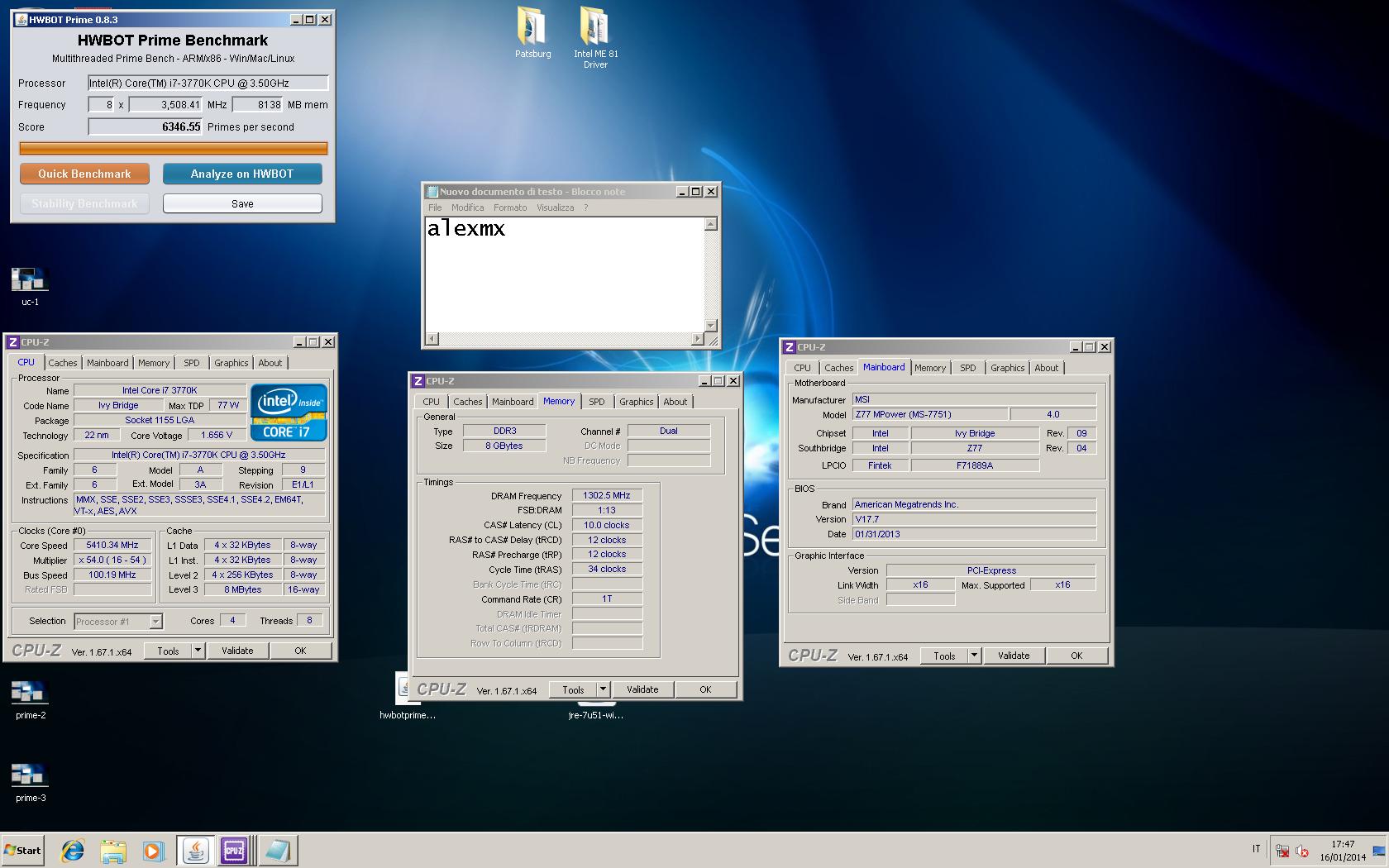
Task: Click the volume tray icon
Action: [1302, 851]
